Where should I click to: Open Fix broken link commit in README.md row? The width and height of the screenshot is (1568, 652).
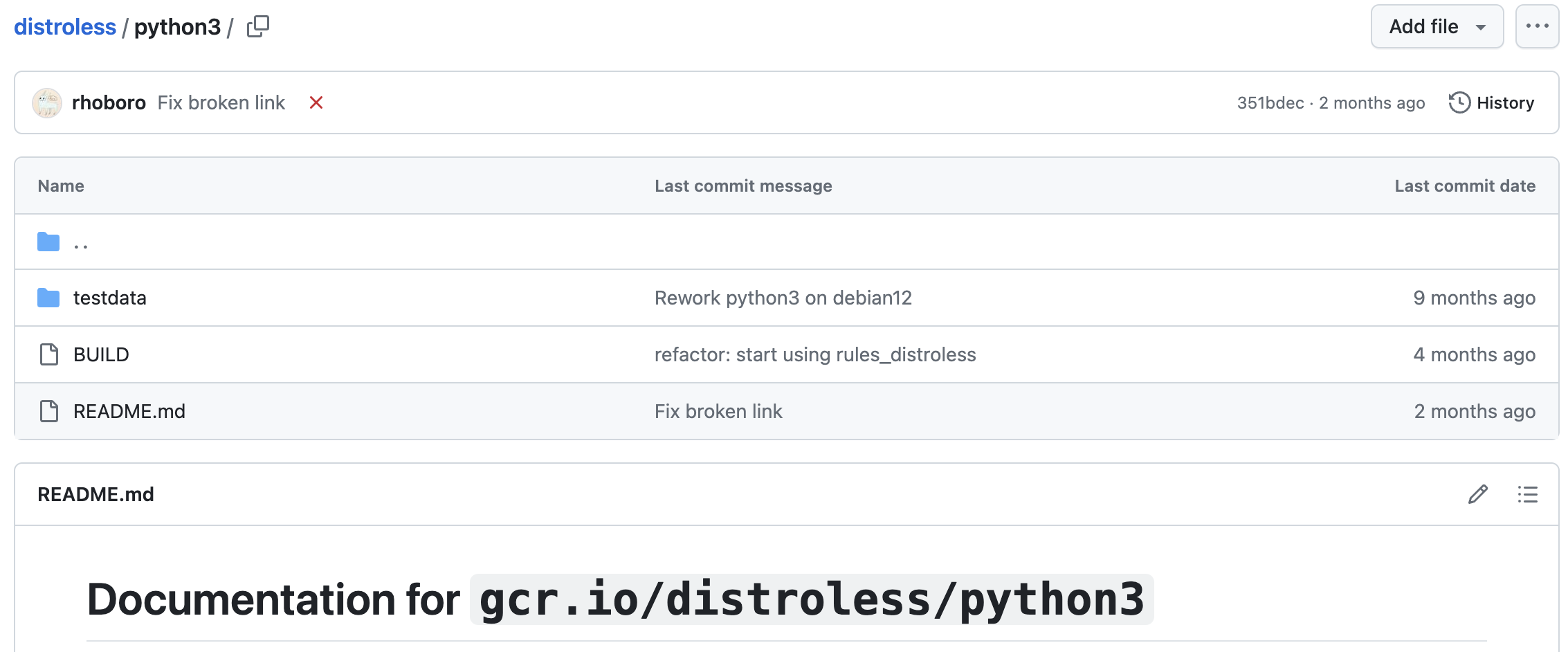point(718,411)
